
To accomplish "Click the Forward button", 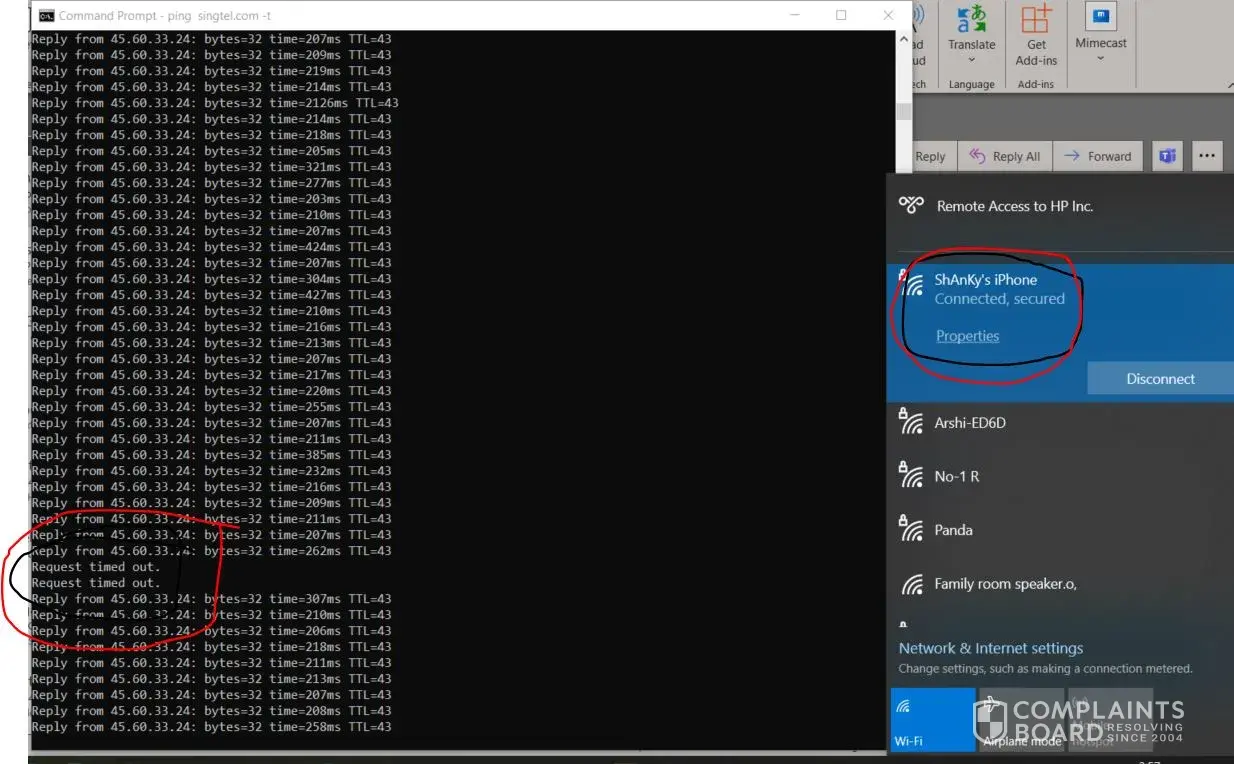I will pyautogui.click(x=1098, y=156).
